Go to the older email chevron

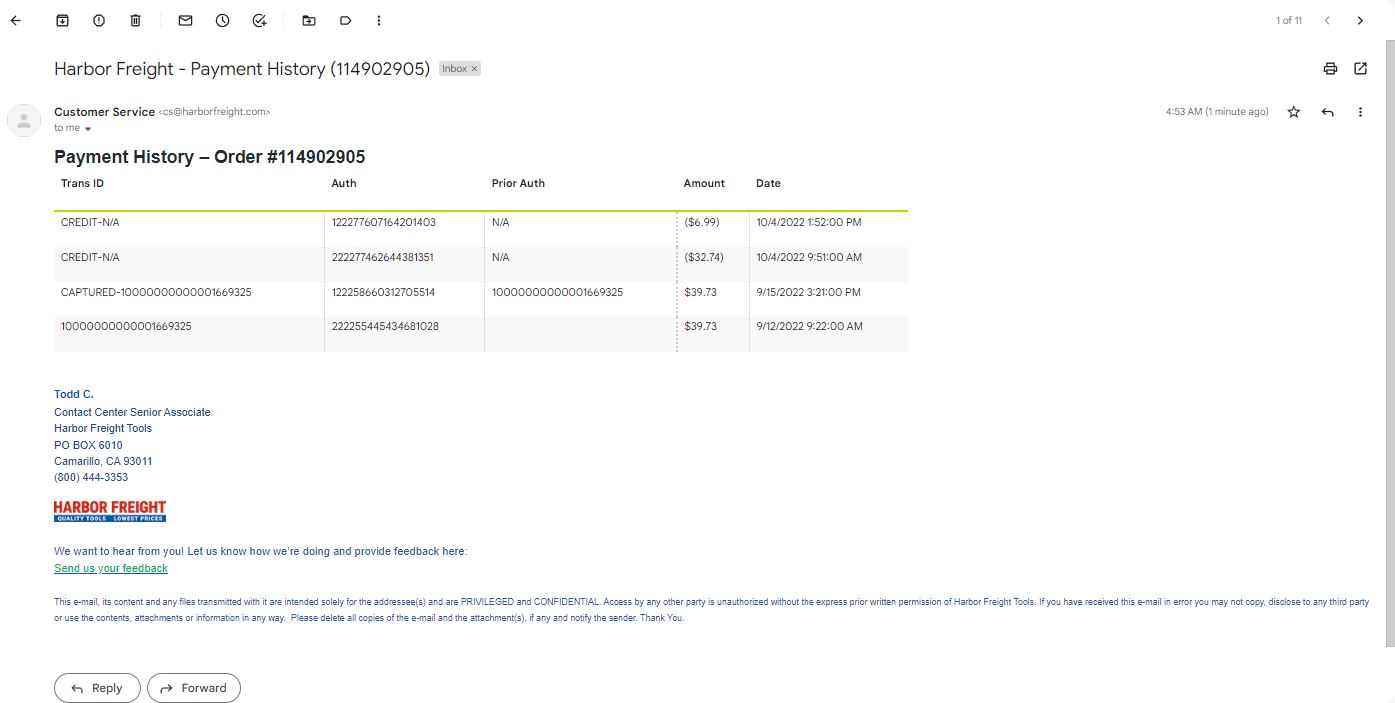coord(1360,20)
